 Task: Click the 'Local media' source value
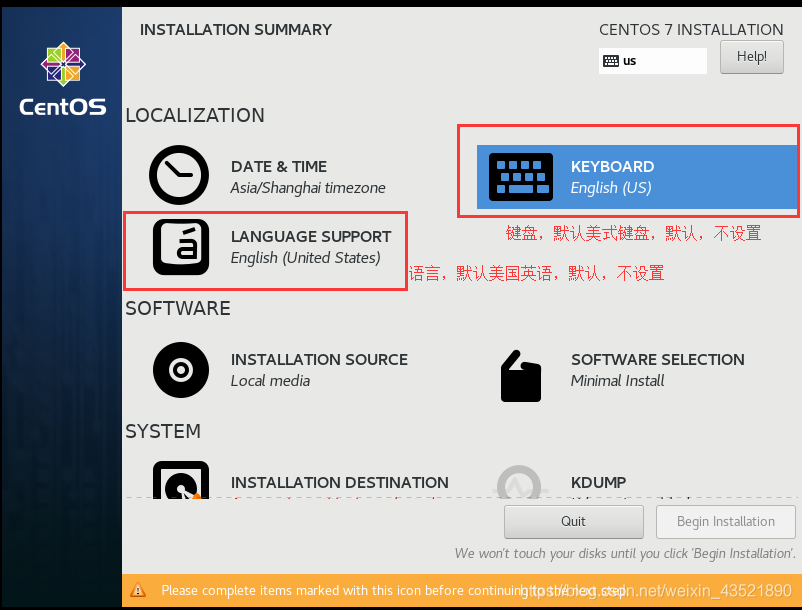click(270, 381)
